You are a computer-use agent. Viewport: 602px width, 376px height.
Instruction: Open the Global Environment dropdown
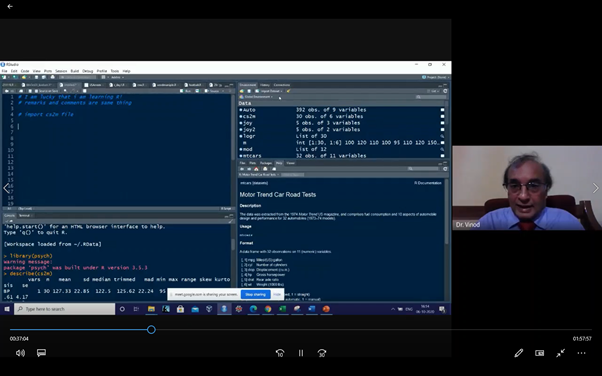pyautogui.click(x=256, y=97)
